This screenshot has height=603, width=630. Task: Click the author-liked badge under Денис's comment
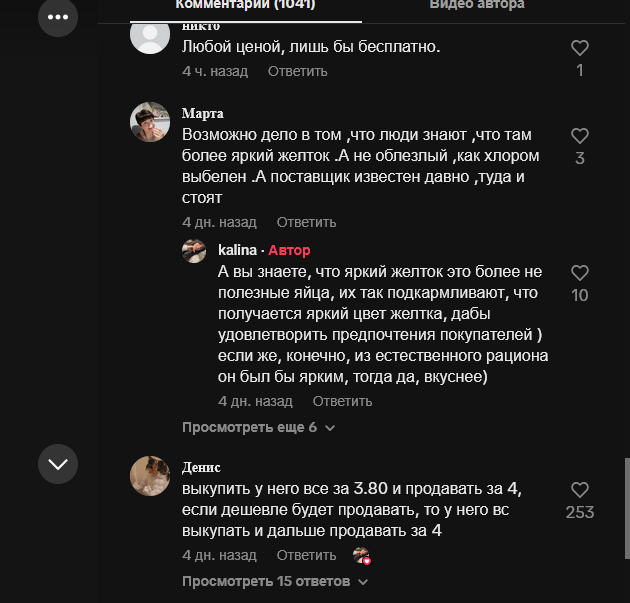coord(361,556)
